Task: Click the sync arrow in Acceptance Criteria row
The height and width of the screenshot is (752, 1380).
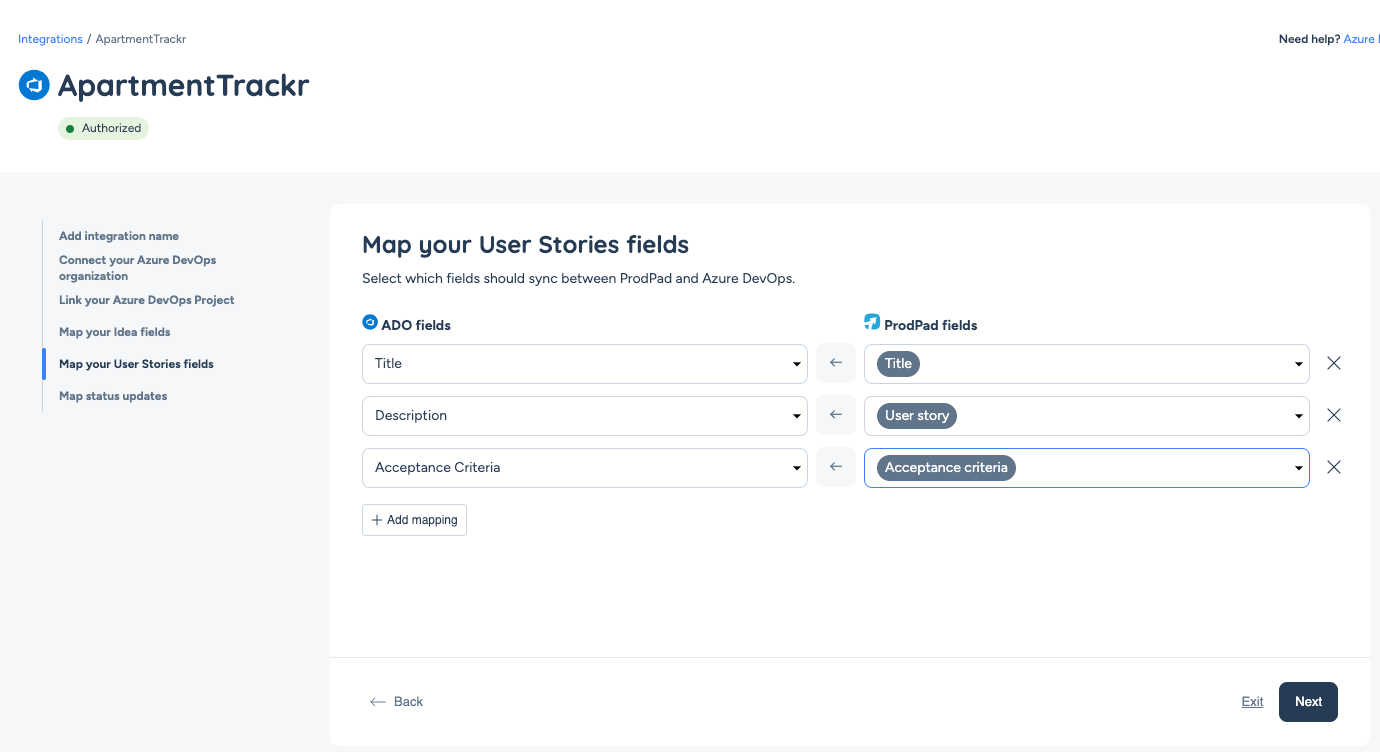Action: 836,468
